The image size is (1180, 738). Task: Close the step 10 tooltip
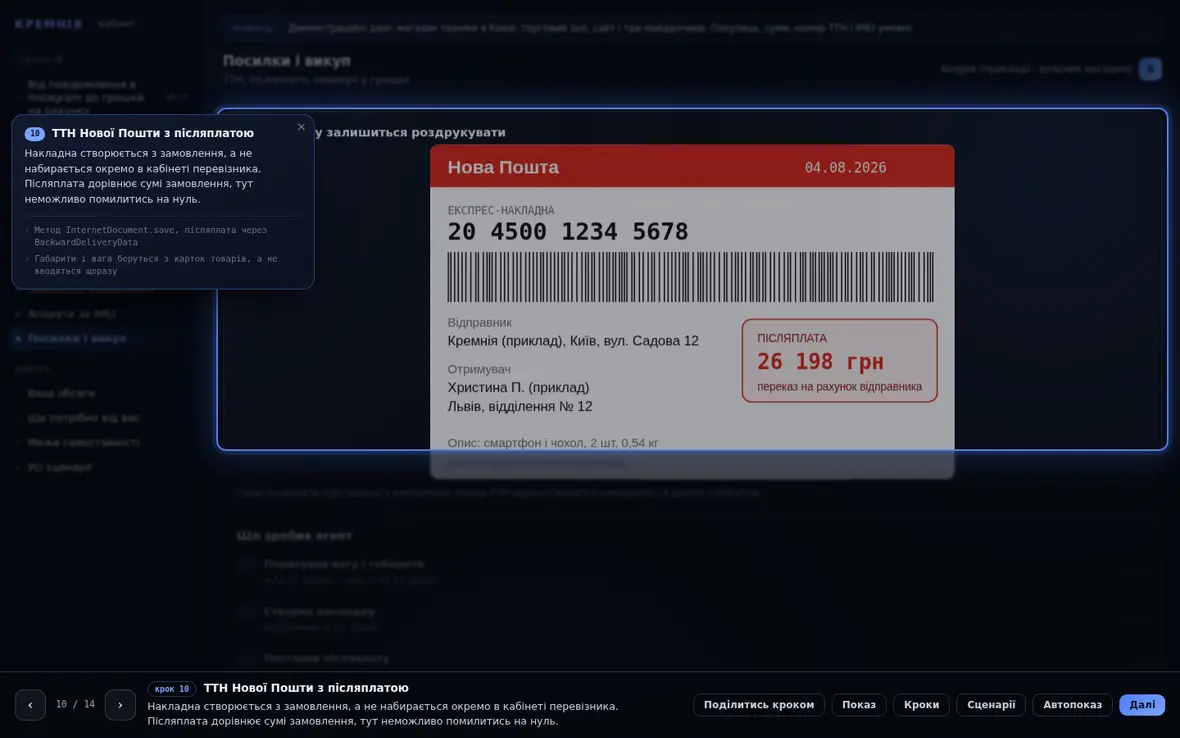coord(301,127)
